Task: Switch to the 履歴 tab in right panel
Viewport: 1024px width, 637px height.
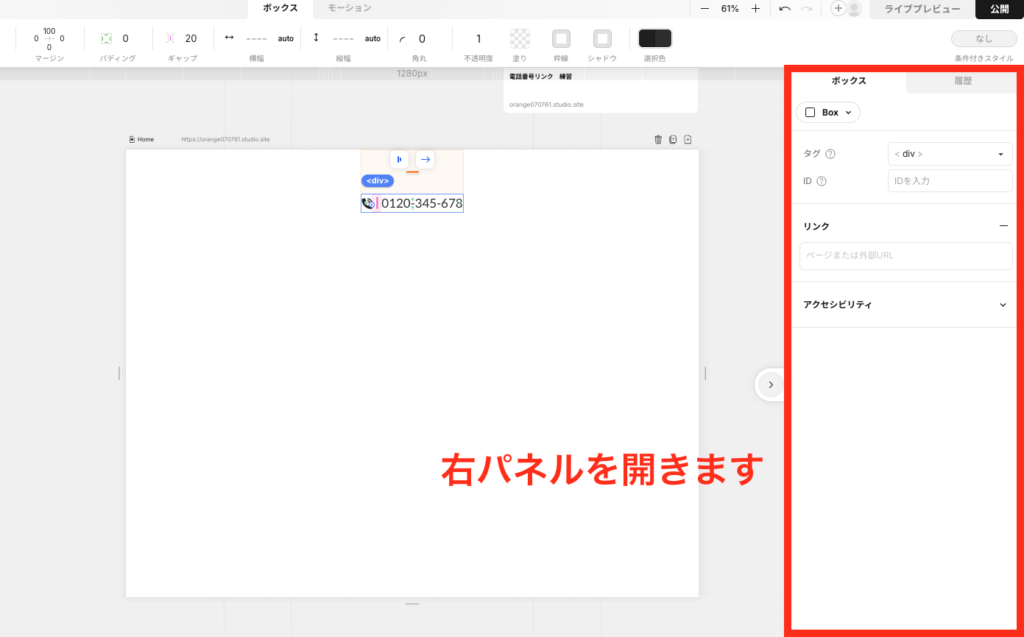Action: [963, 81]
